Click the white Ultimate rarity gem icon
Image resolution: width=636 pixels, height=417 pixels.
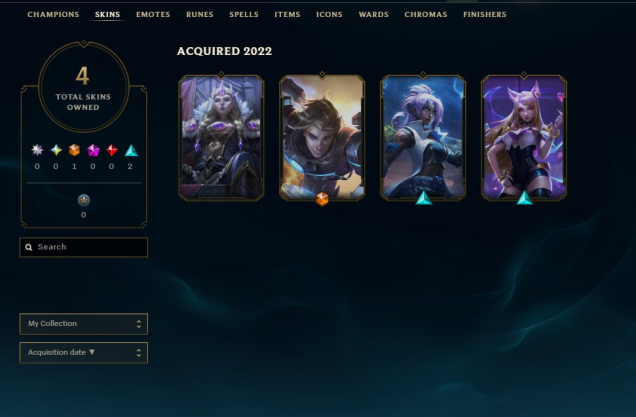(x=37, y=150)
